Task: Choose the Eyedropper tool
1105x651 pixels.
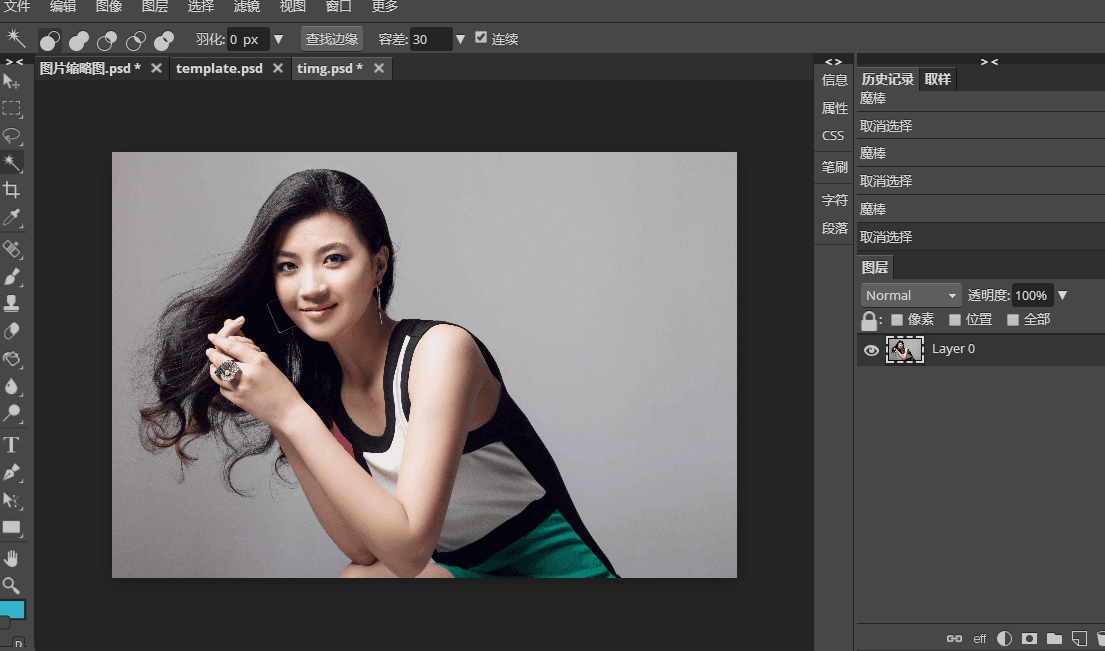Action: tap(12, 218)
